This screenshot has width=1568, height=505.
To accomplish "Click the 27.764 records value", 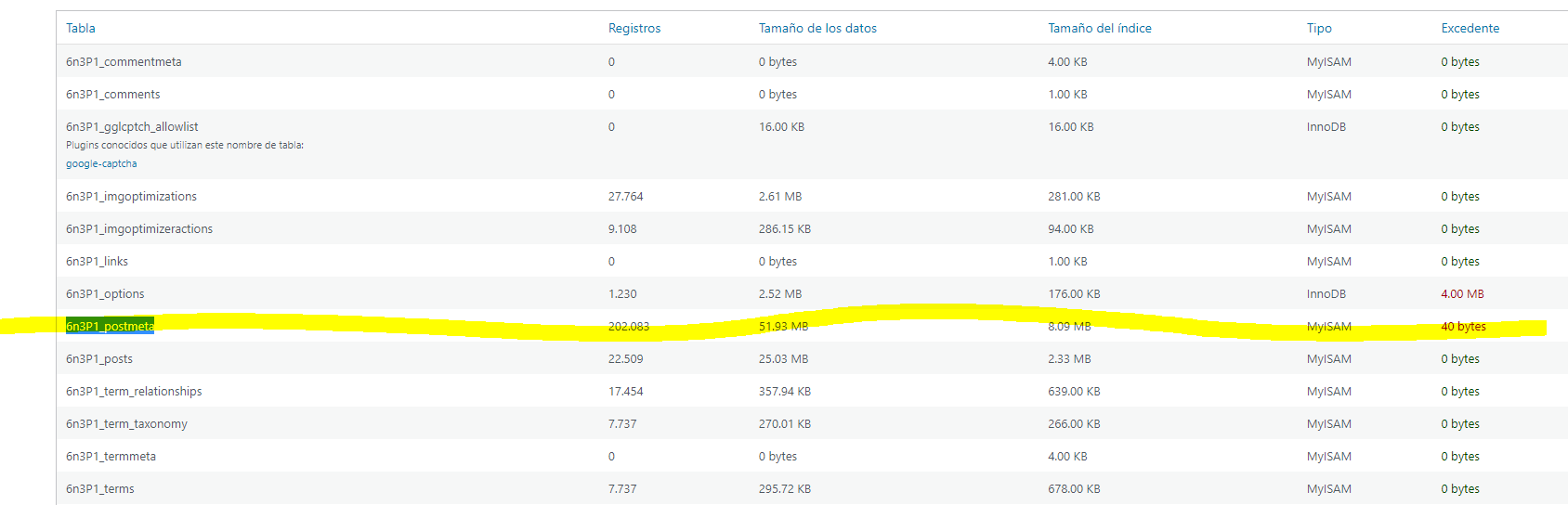I will coord(625,197).
